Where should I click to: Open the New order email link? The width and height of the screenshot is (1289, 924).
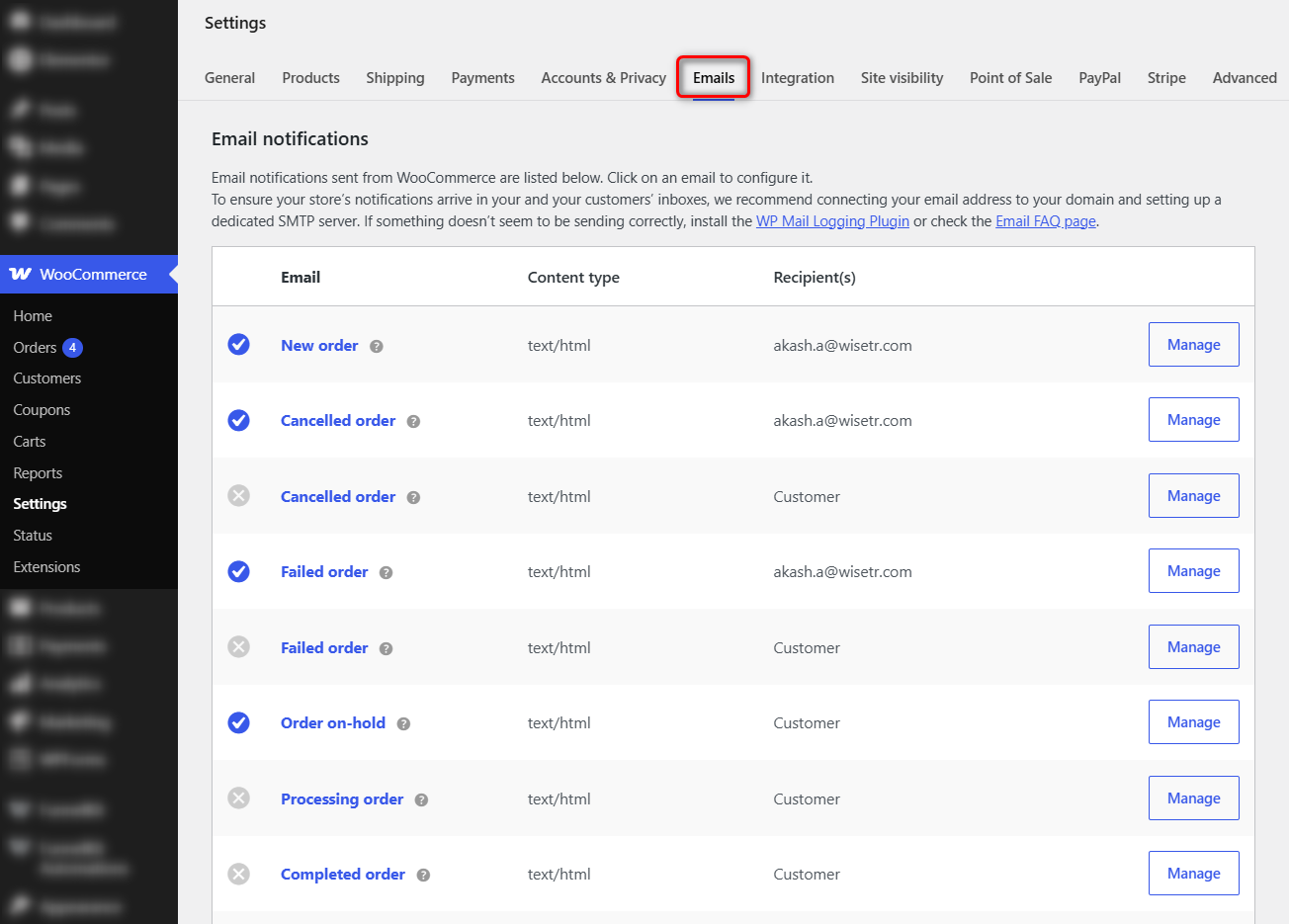(319, 345)
